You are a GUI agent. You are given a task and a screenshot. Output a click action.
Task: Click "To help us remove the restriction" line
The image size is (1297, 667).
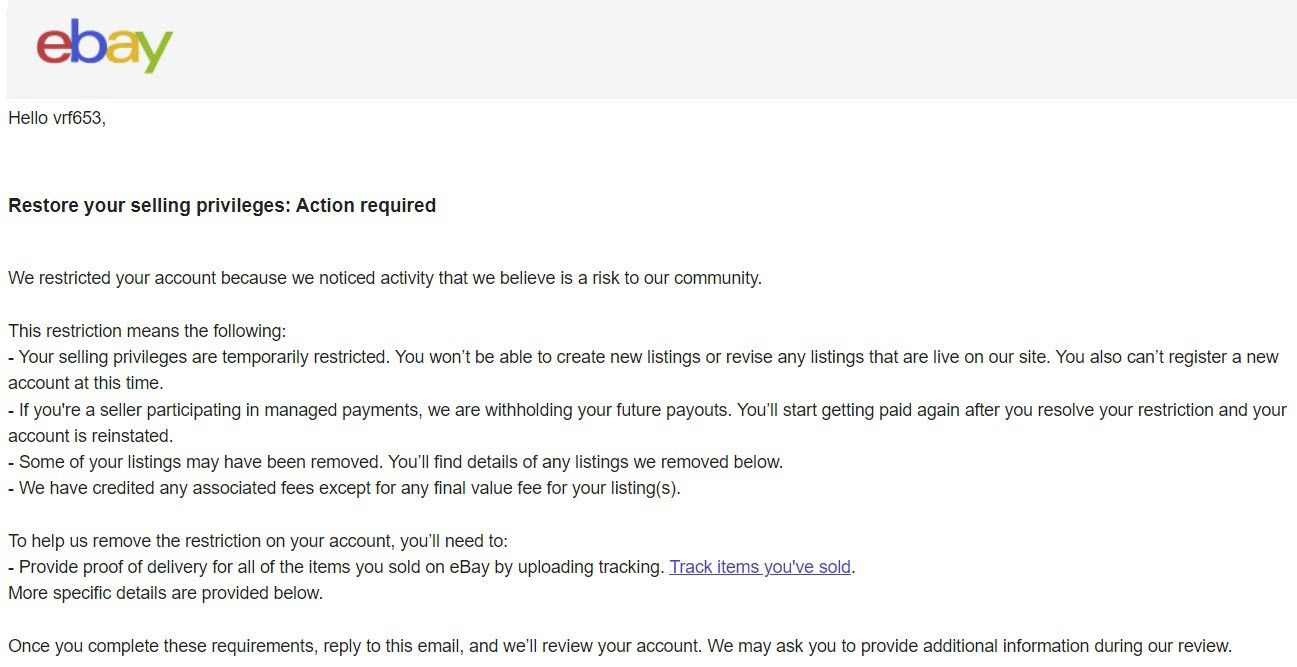coord(258,541)
